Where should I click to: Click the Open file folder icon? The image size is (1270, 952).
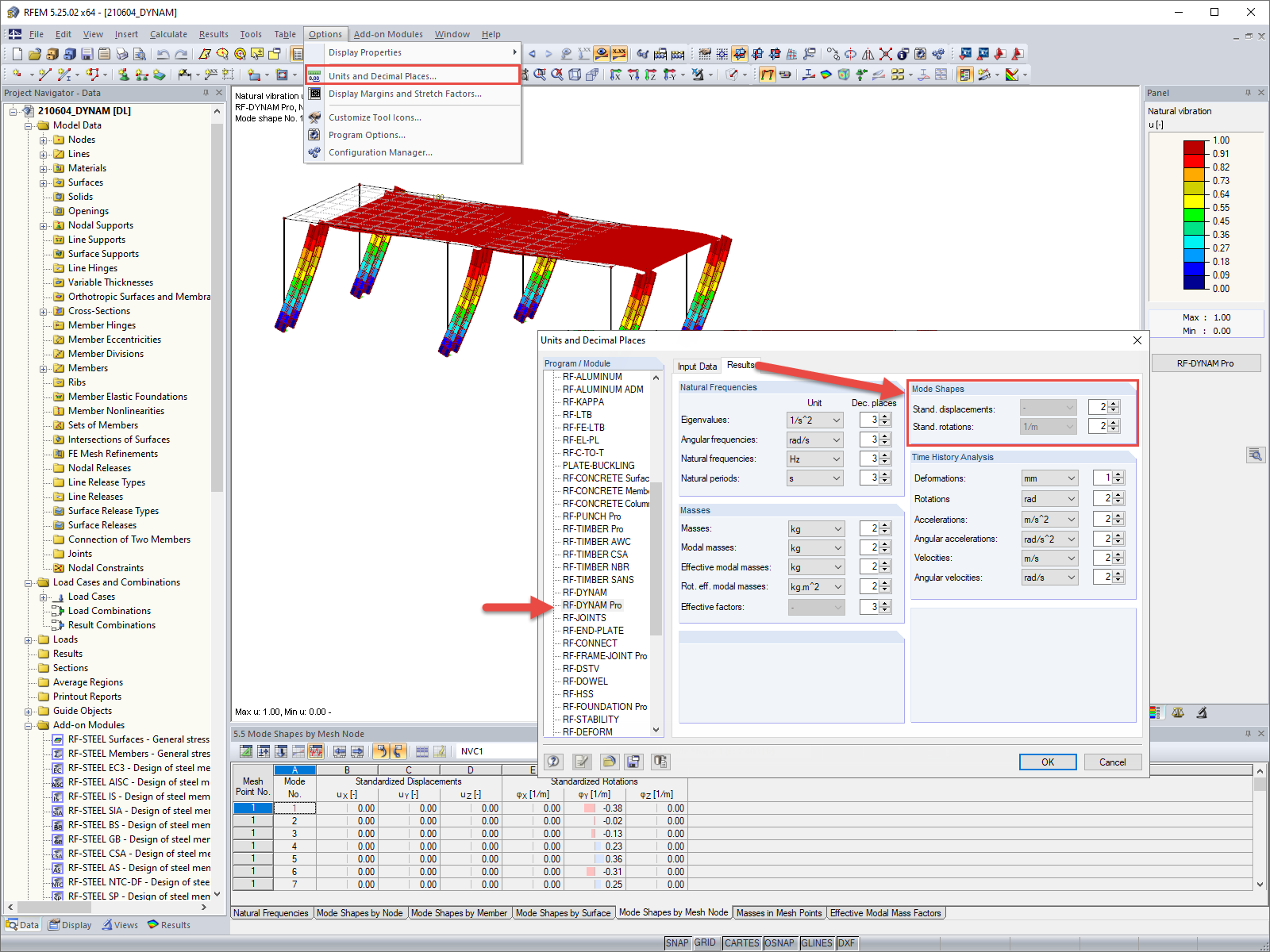point(35,54)
